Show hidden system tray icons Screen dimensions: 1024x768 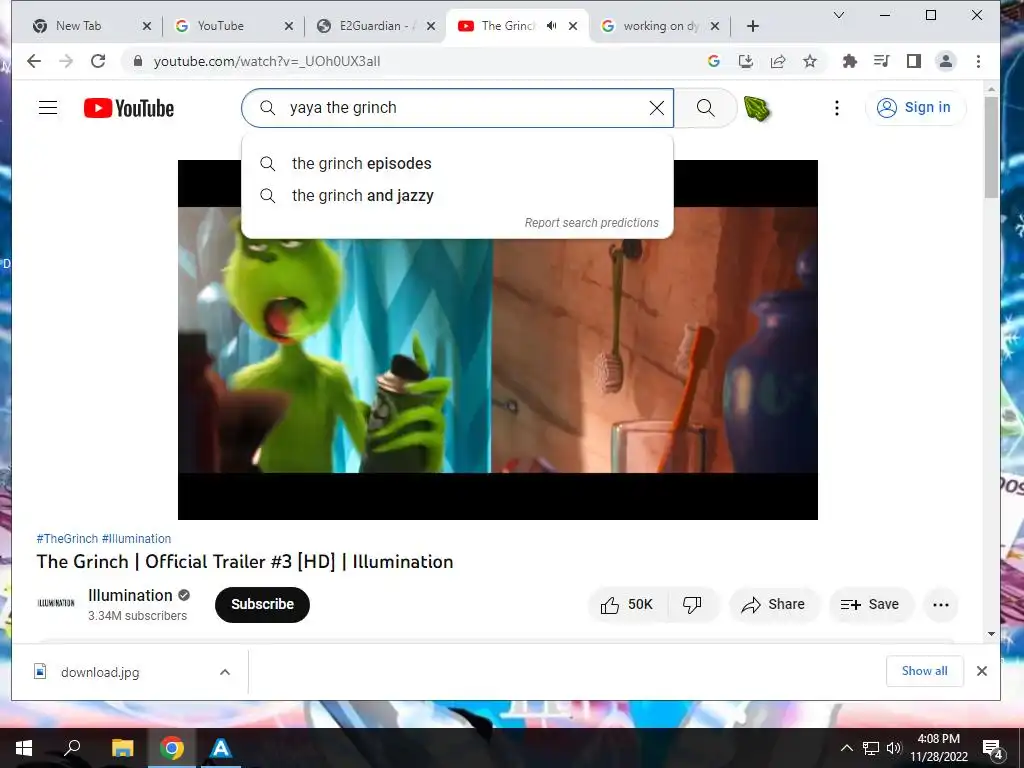coord(846,748)
